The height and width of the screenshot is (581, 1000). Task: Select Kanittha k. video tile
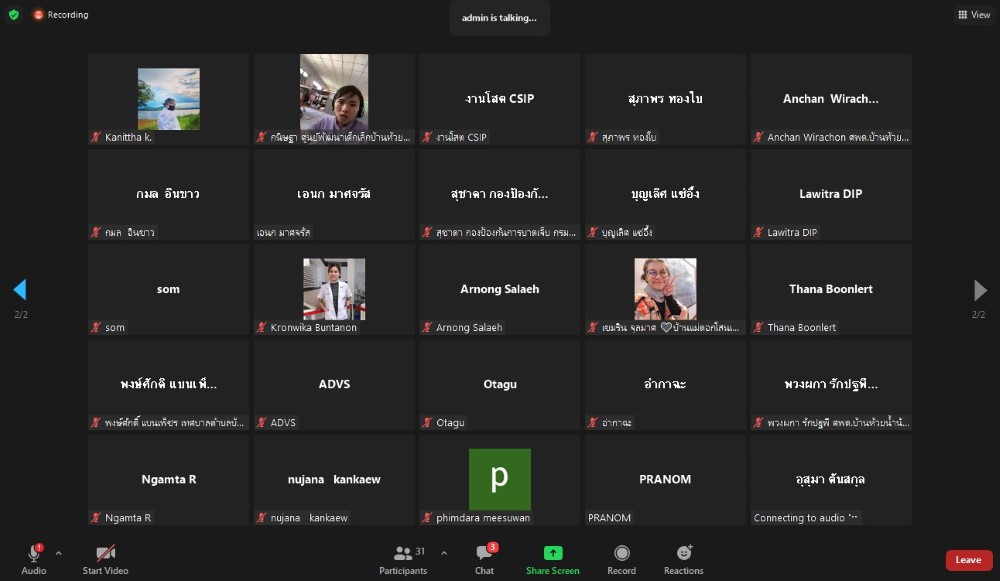pyautogui.click(x=168, y=99)
